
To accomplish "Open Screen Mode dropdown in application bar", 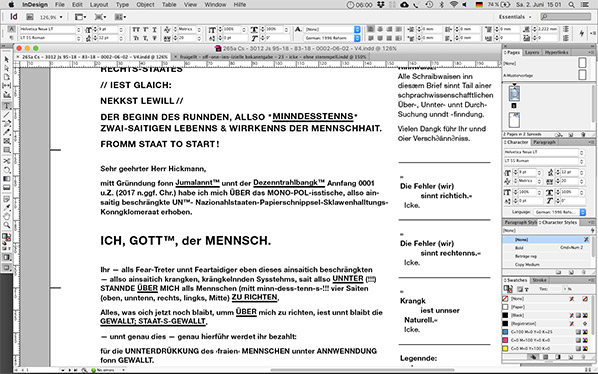I will 100,17.
